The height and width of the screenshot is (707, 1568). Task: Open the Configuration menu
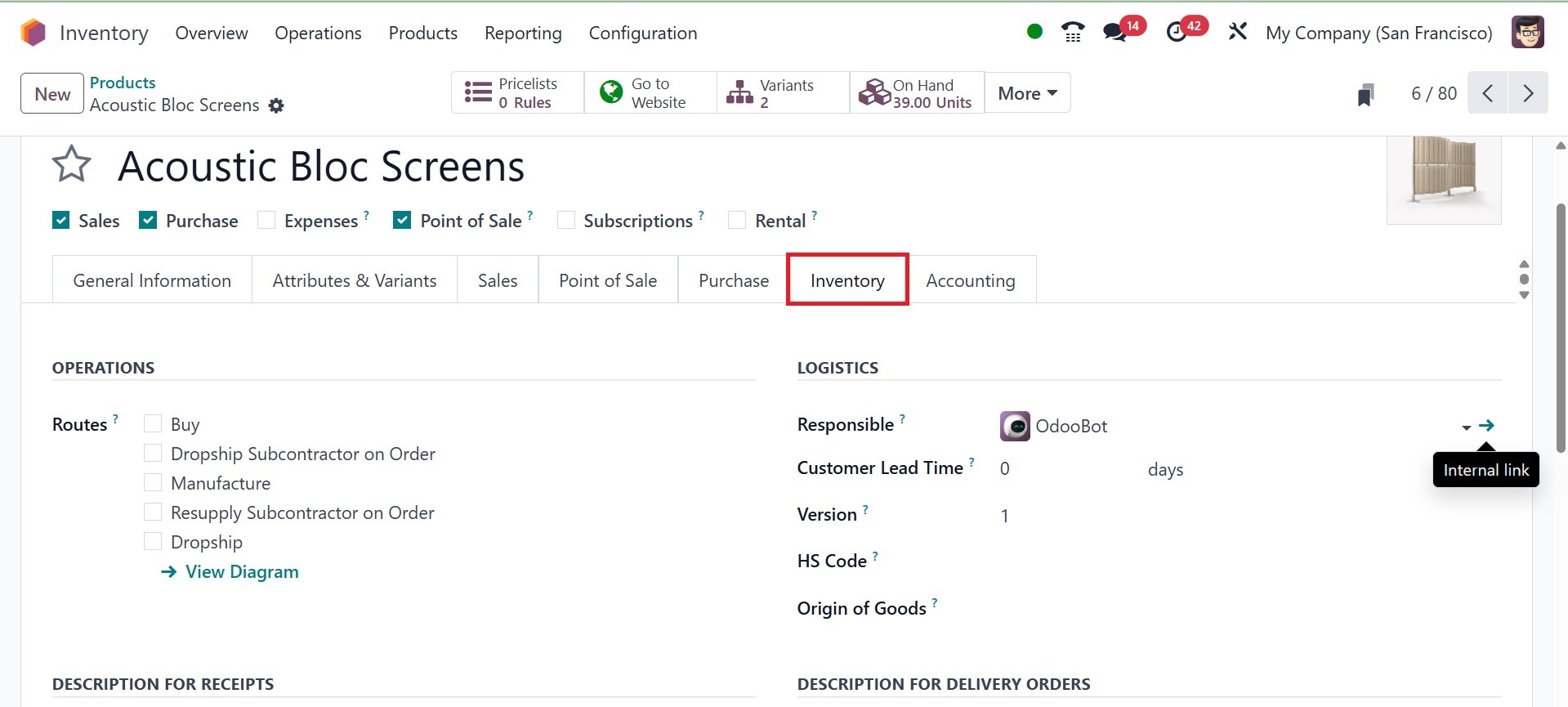coord(642,33)
